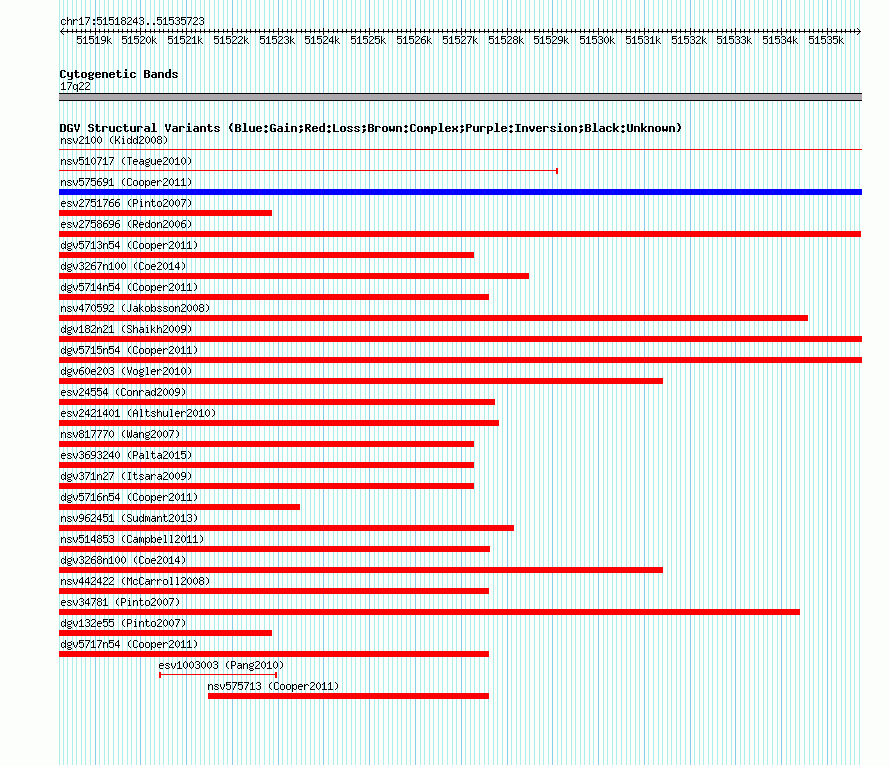Viewport: 890px width, 765px height.
Task: Open esv2421401 (Altshuler2010) variant
Action: pyautogui.click(x=138, y=413)
